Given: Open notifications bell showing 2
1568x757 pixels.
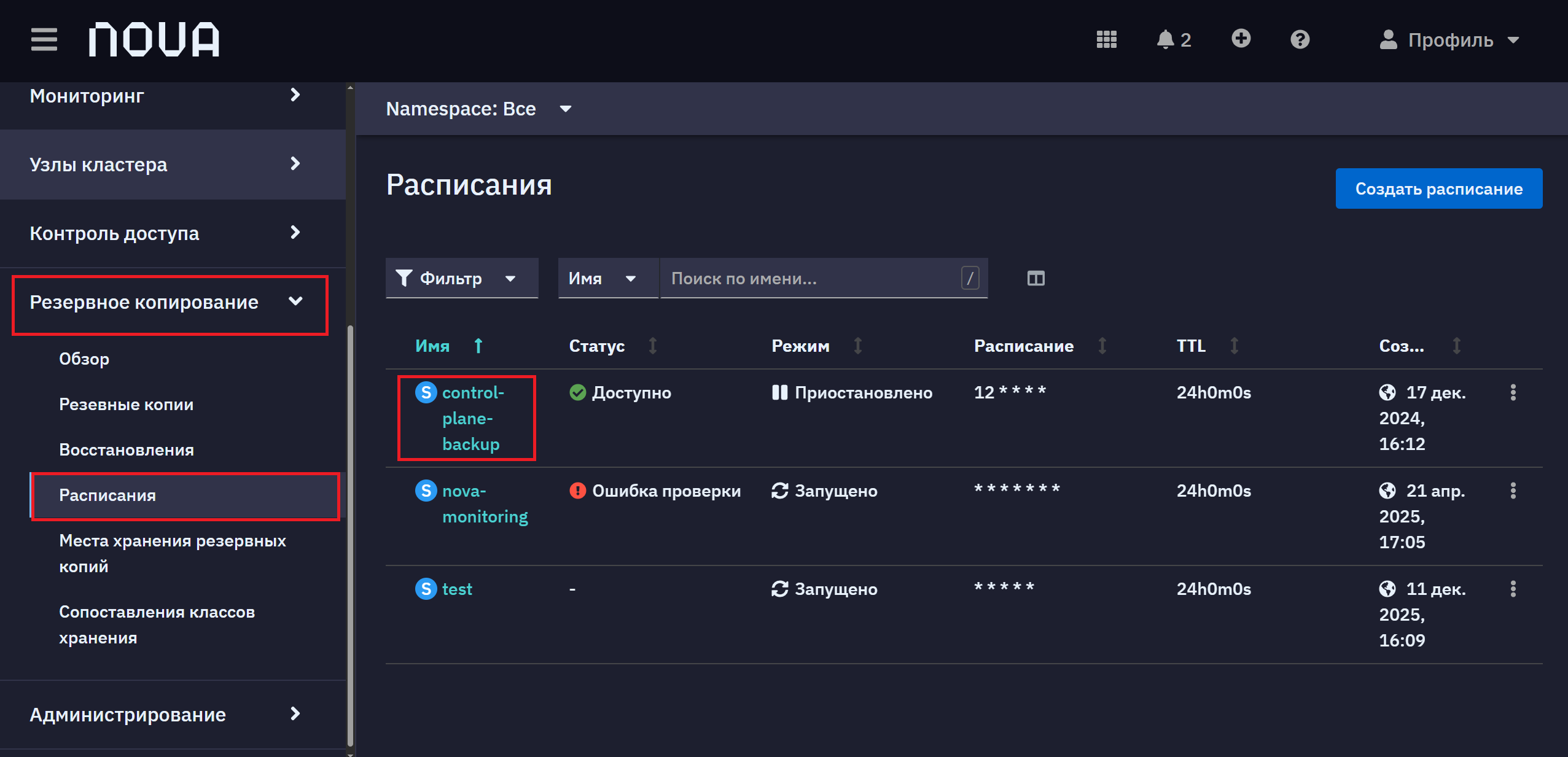Looking at the screenshot, I should tap(1174, 40).
